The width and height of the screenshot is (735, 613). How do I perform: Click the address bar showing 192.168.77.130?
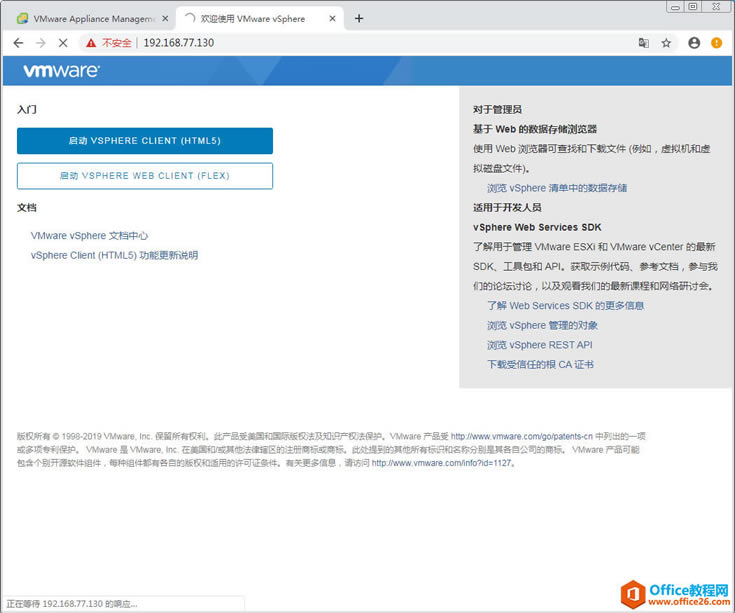pos(179,43)
